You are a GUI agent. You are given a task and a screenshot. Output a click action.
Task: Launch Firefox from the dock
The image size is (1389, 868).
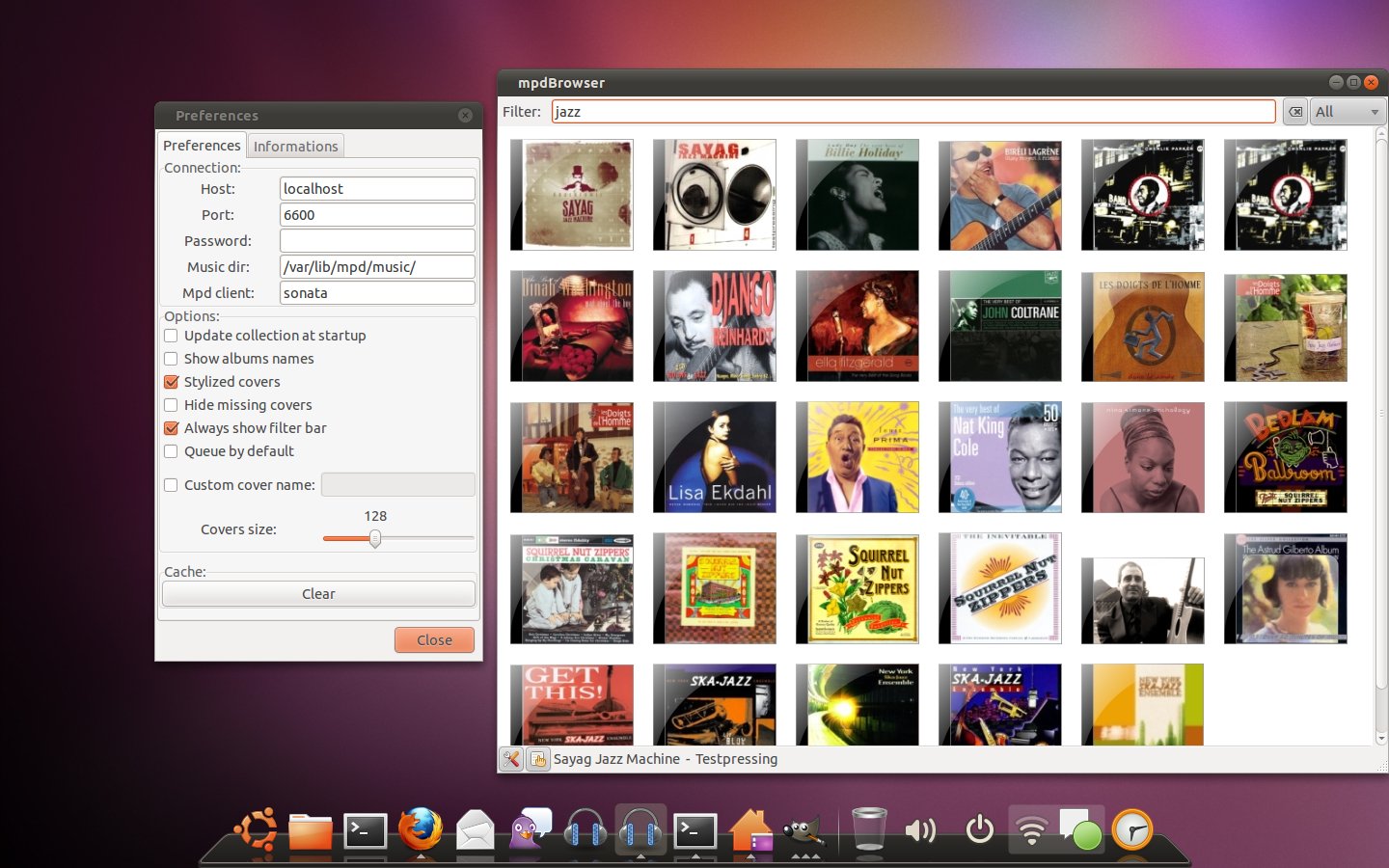pos(421,829)
